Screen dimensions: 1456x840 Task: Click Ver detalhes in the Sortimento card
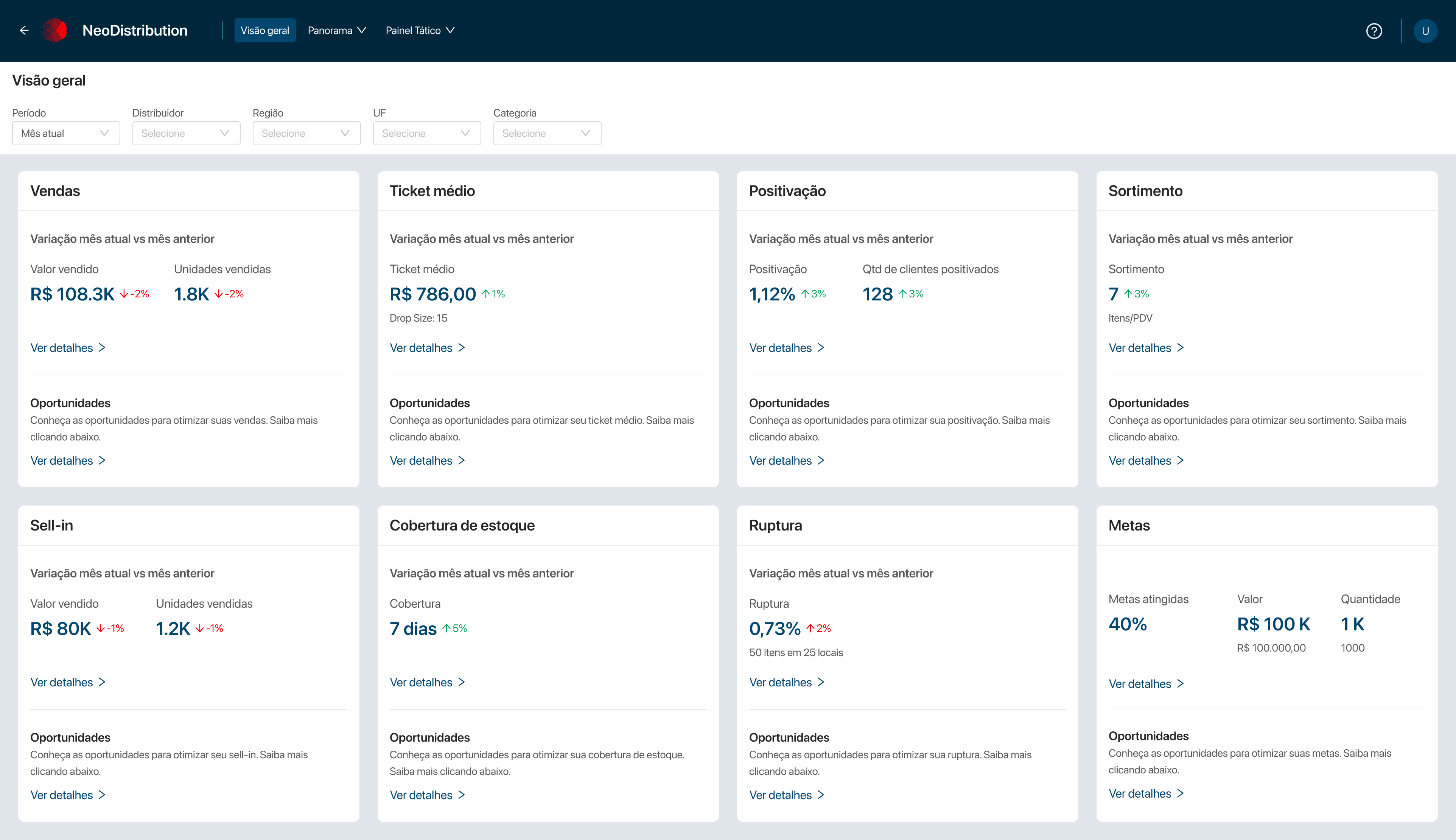[x=1140, y=347]
